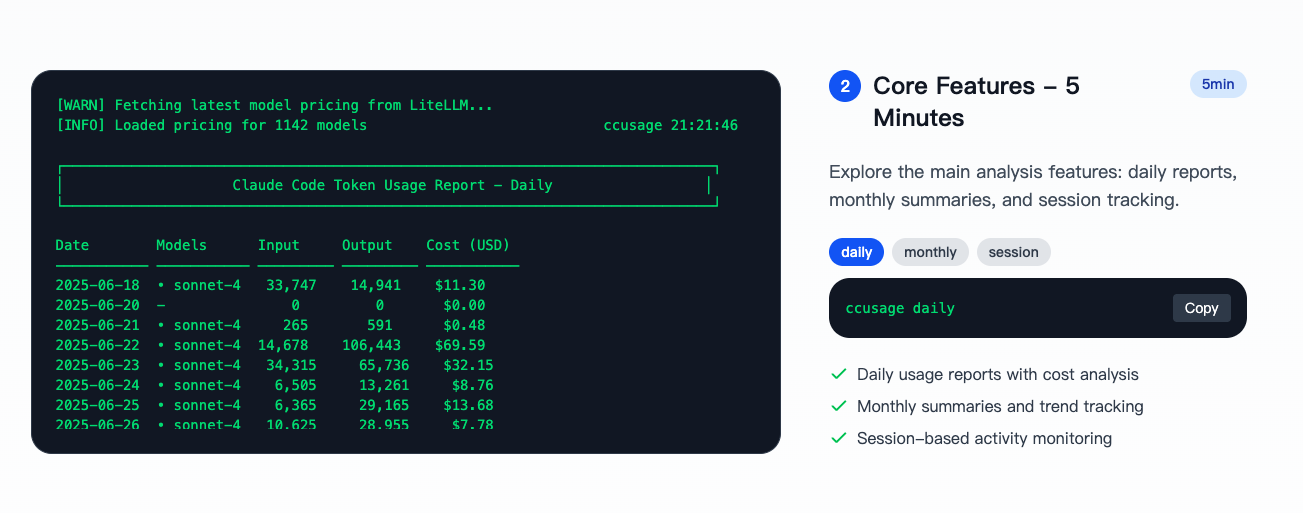
Task: Click the sonnet-4 model in the 2025-06-18 row
Action: 207,285
